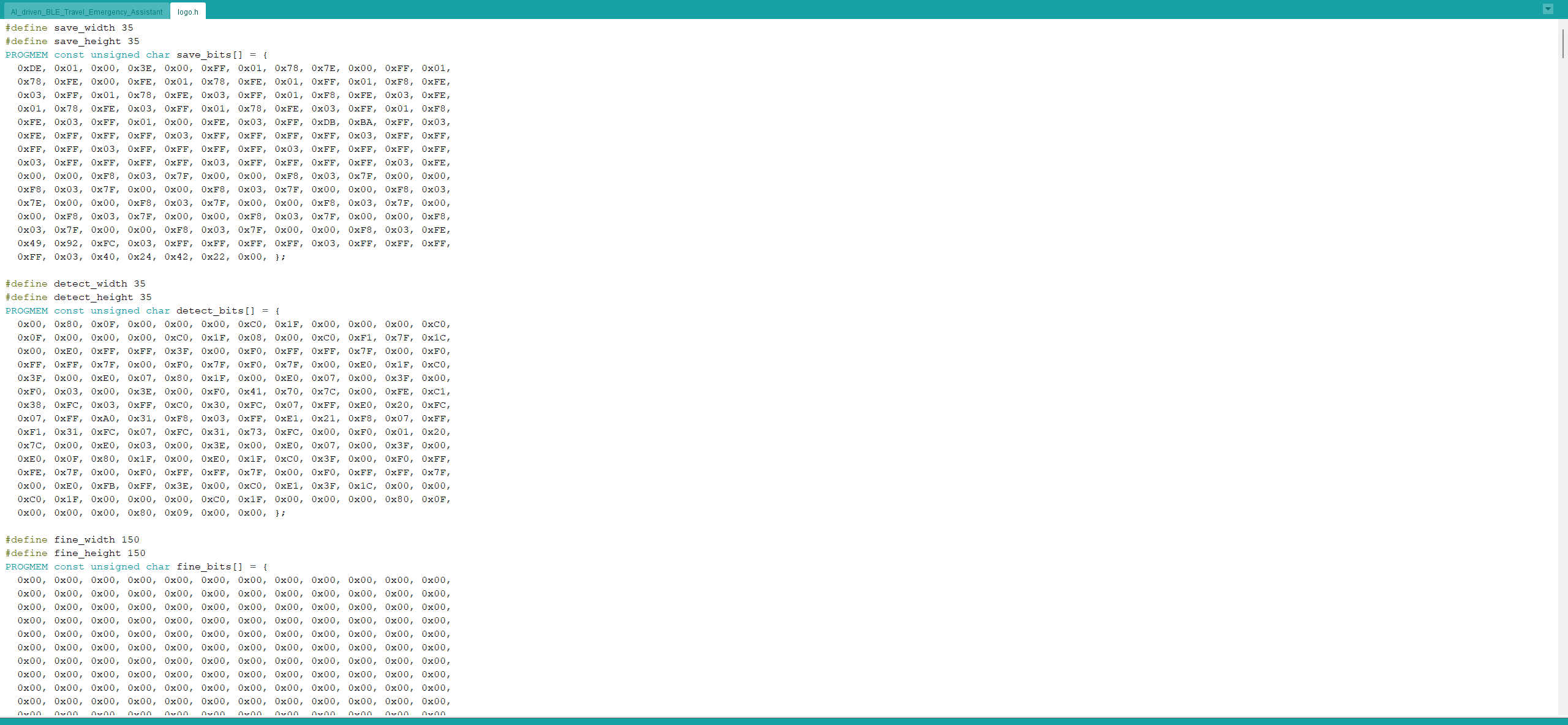Viewport: 1568px width, 725px height.
Task: Click the save_bits array name
Action: pos(204,54)
